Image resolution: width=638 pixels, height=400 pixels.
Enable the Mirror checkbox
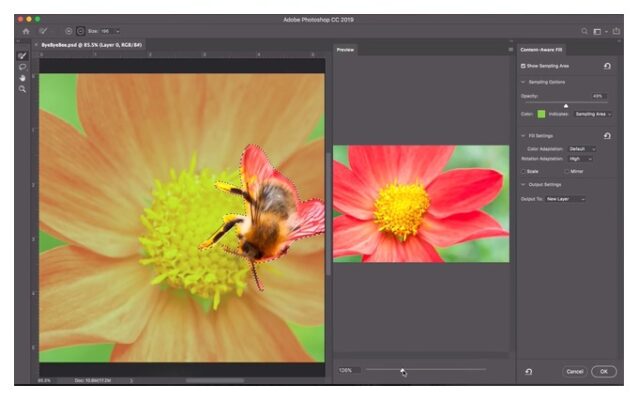tap(567, 171)
